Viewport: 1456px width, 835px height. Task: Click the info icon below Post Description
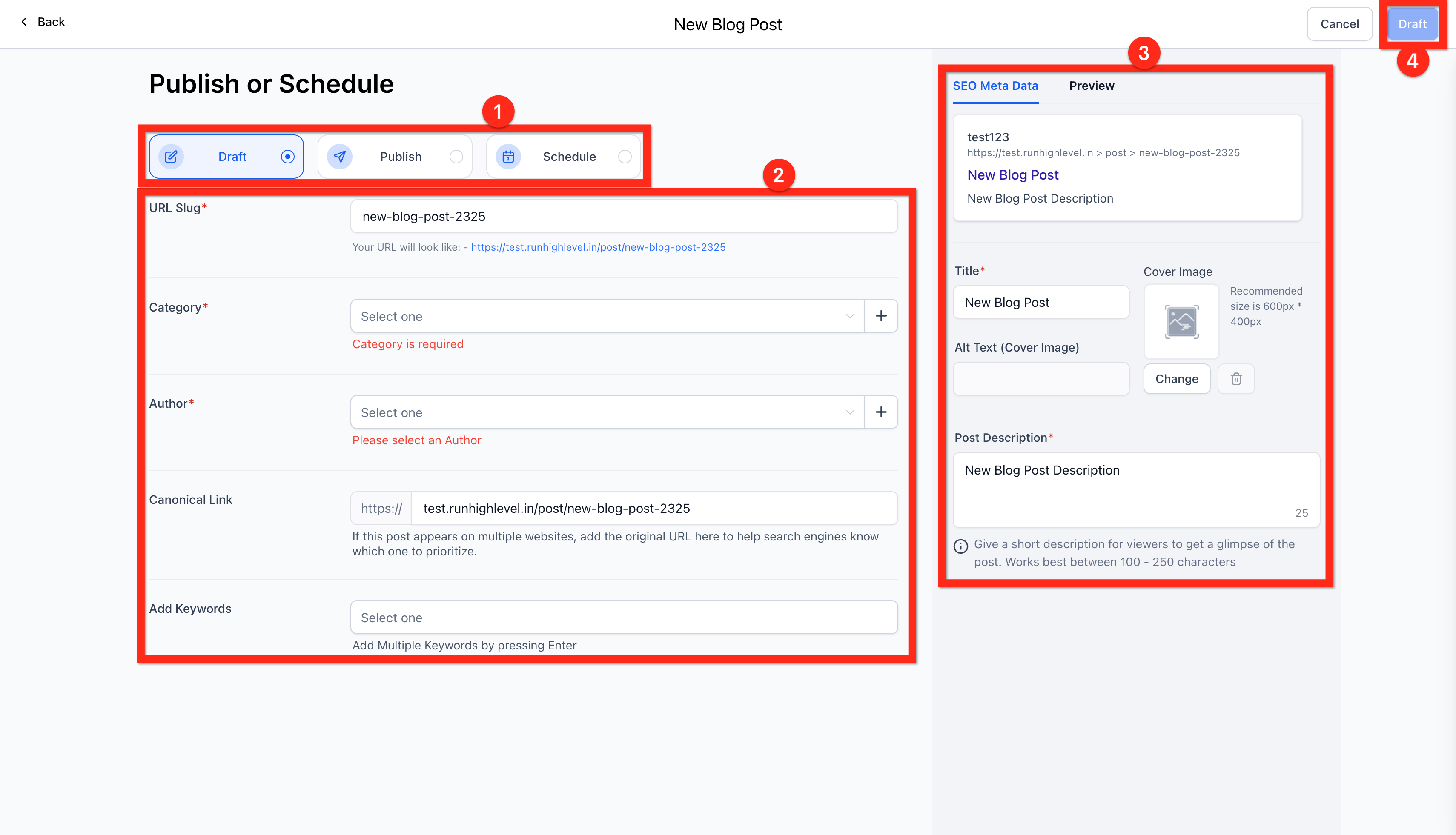[x=961, y=546]
